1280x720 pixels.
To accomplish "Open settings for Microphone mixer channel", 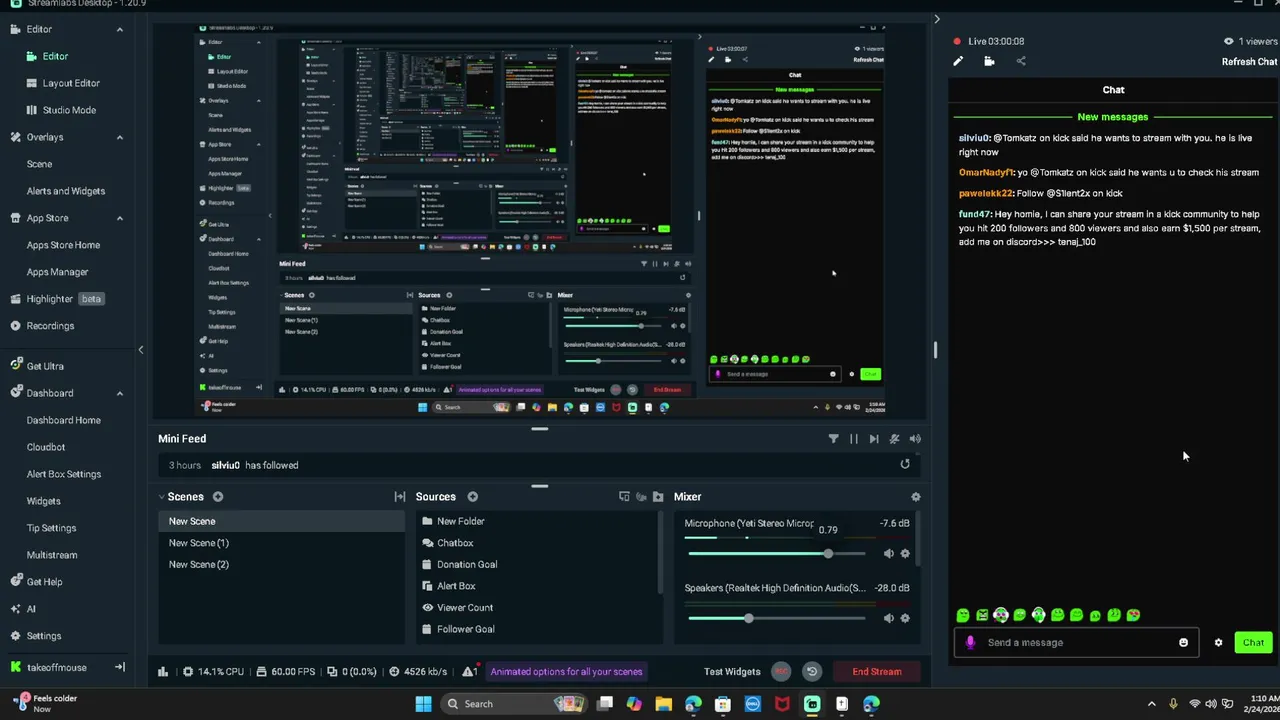I will [x=905, y=553].
